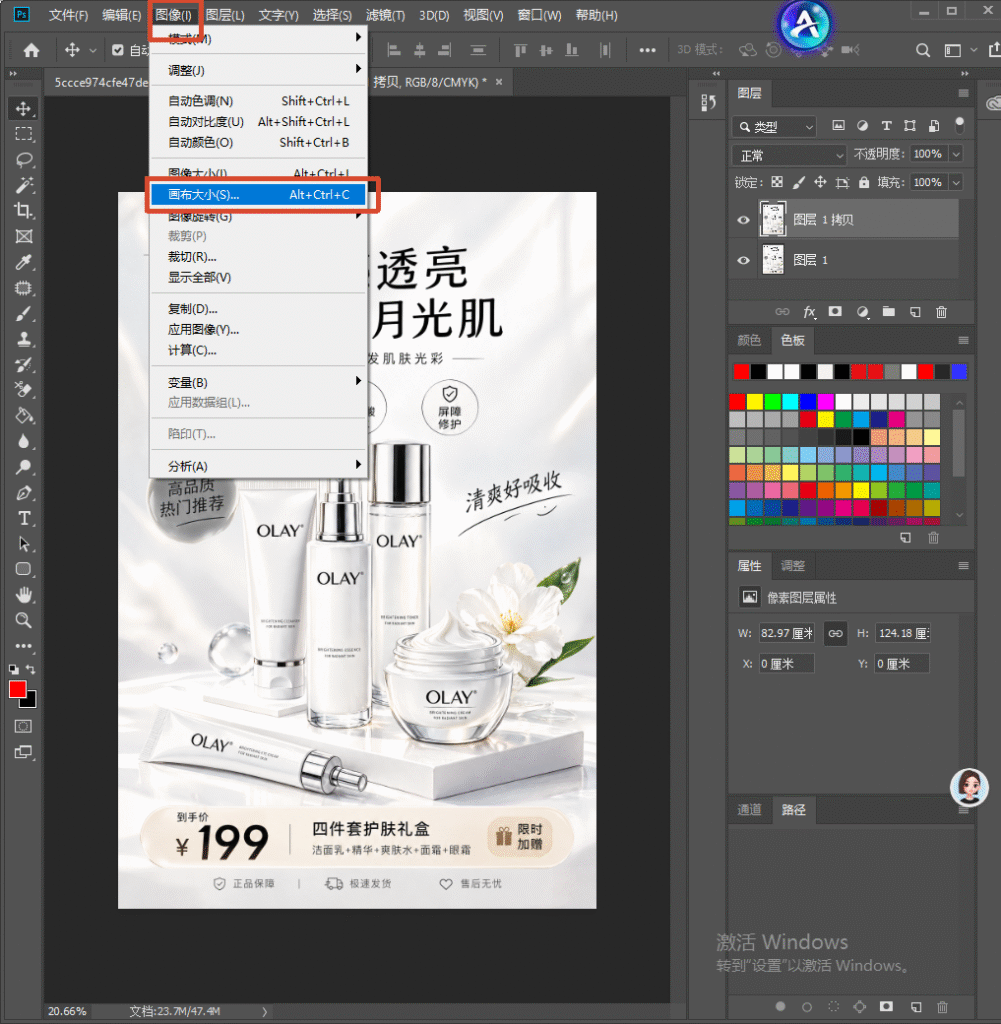Select the Pen tool
Viewport: 1001px width, 1024px height.
coord(24,493)
